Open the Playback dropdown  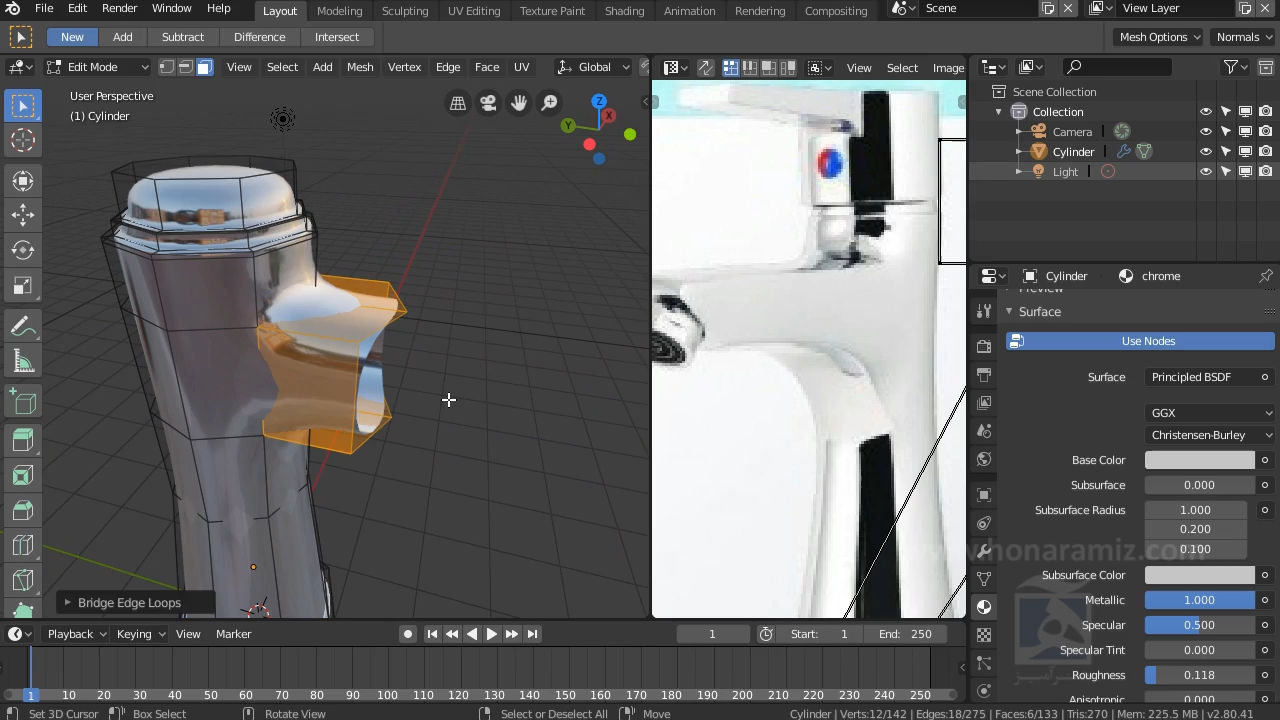click(x=76, y=634)
